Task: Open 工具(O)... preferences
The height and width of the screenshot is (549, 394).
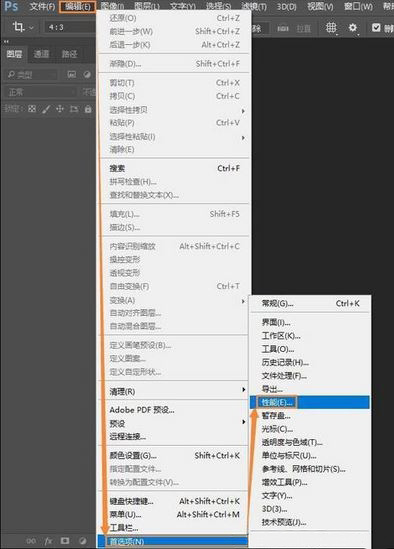Action: tap(310, 349)
